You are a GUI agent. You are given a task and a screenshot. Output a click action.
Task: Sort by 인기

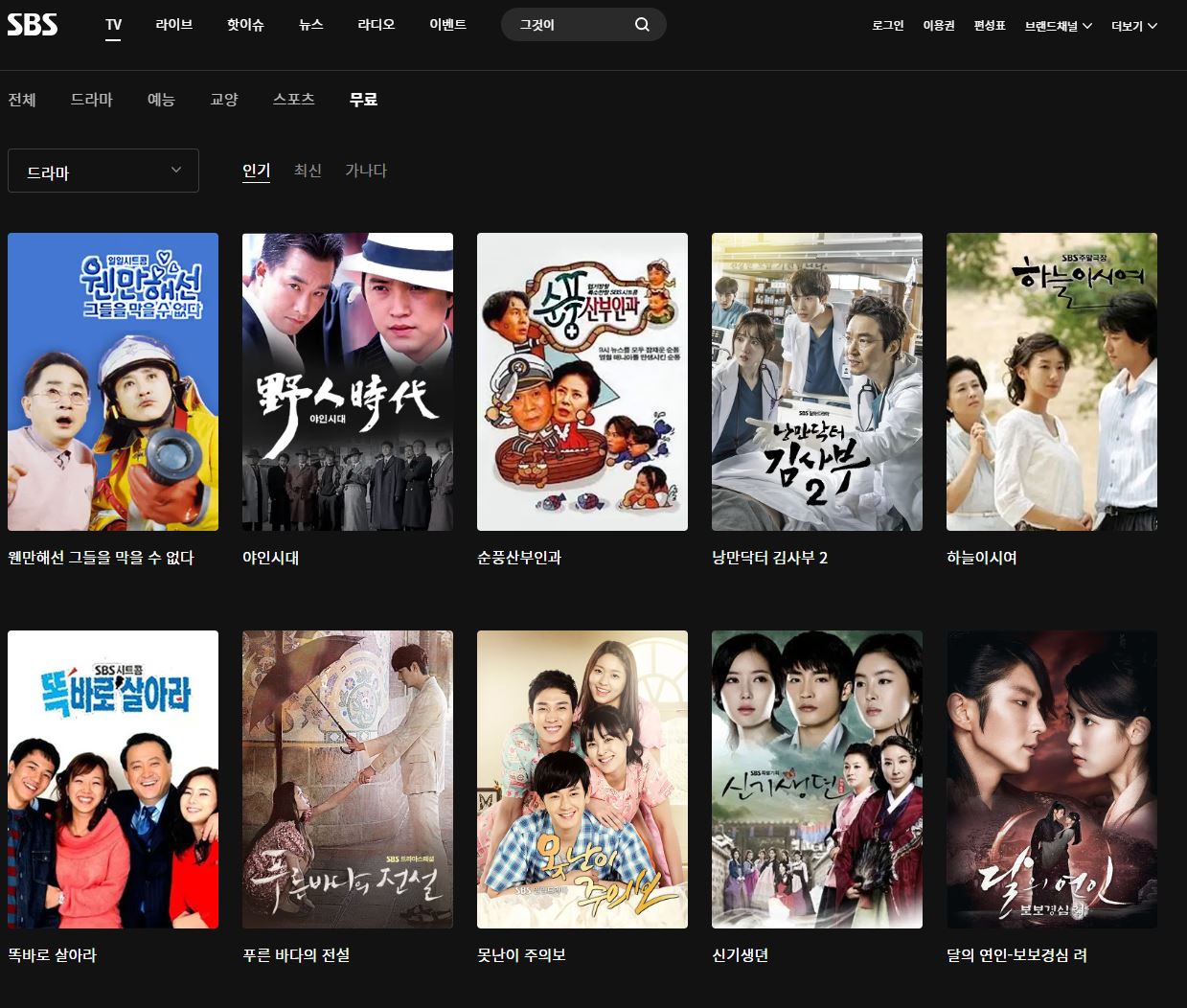tap(256, 171)
